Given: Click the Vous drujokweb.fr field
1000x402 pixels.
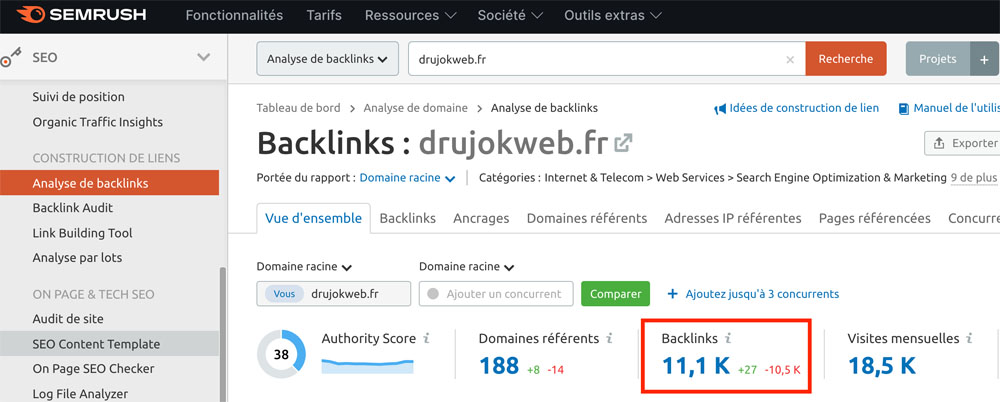Looking at the screenshot, I should click(x=334, y=294).
